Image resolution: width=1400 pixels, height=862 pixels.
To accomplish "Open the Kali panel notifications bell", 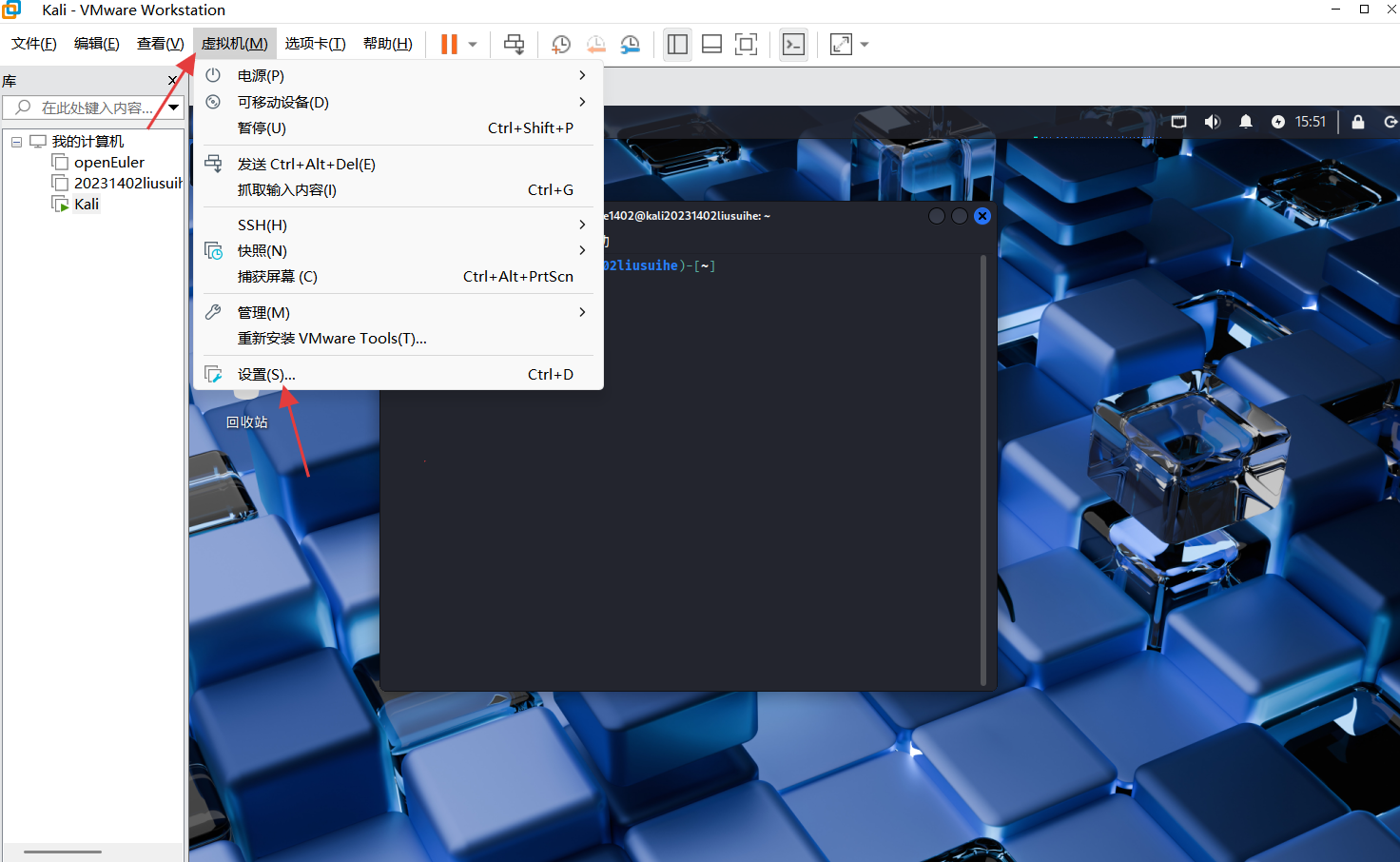I will [1245, 122].
